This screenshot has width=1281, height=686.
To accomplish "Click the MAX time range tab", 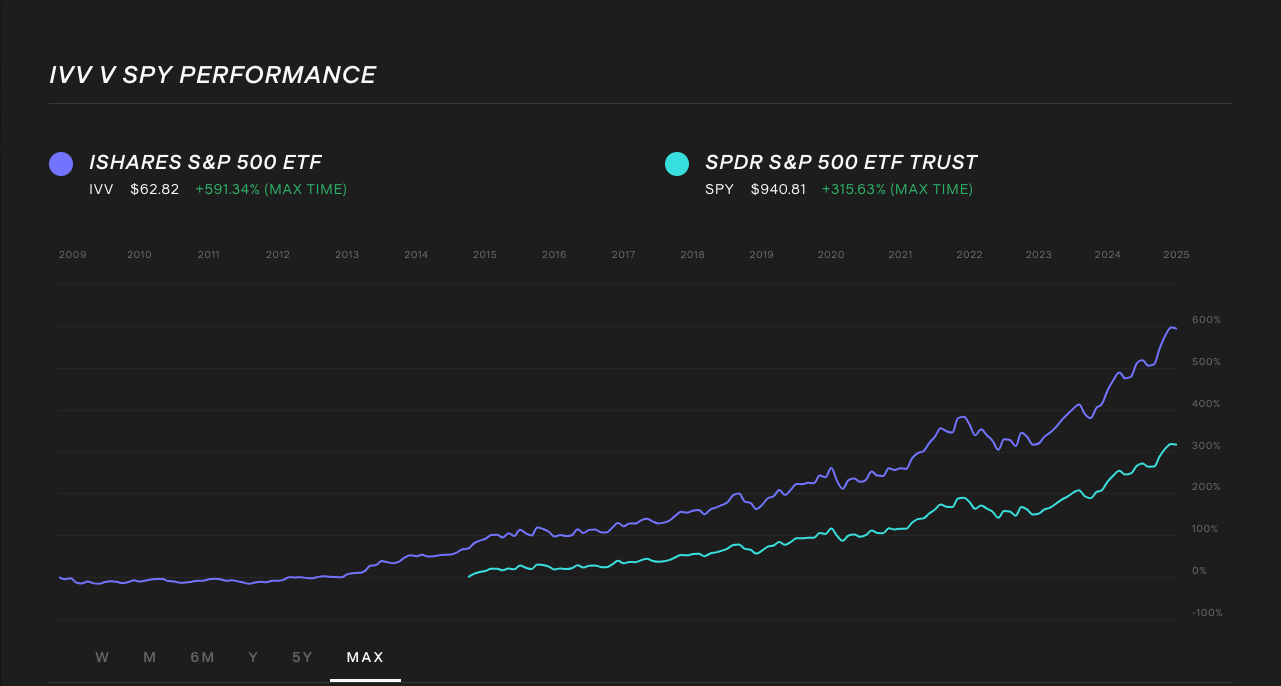I will point(365,657).
